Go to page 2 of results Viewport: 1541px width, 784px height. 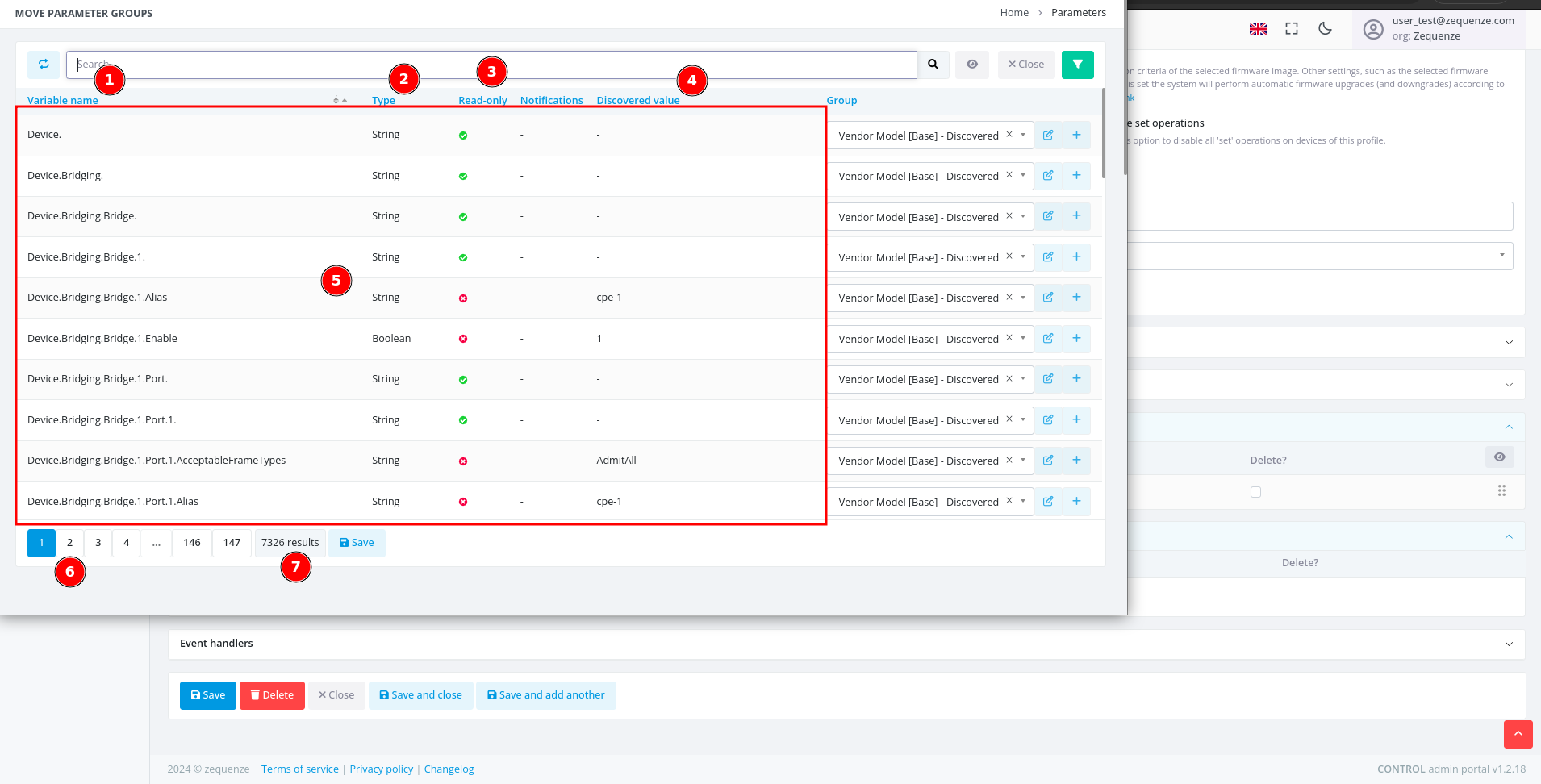[69, 543]
